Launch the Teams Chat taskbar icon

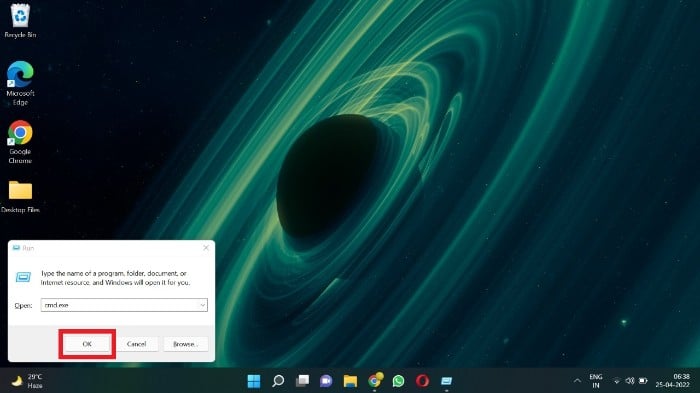(x=326, y=381)
